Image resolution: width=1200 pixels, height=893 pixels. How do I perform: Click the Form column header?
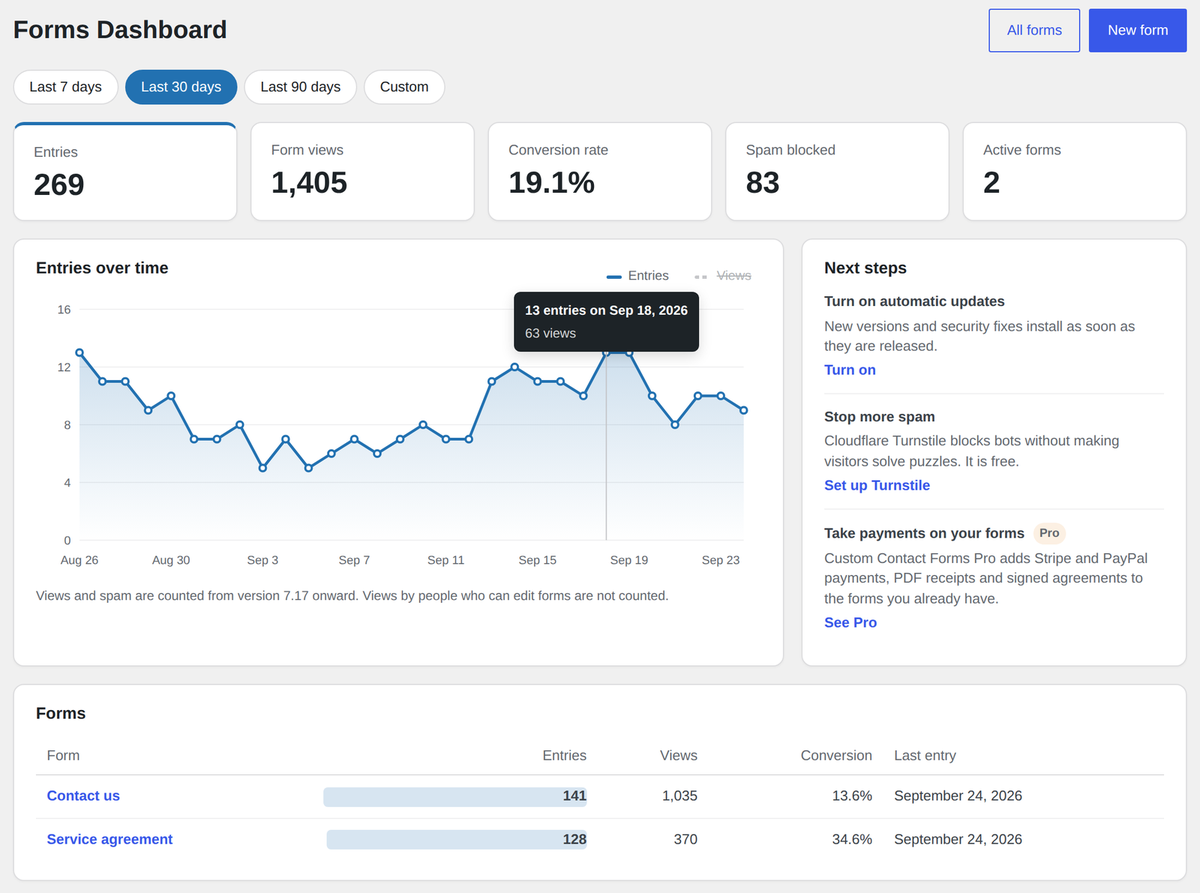[x=63, y=755]
